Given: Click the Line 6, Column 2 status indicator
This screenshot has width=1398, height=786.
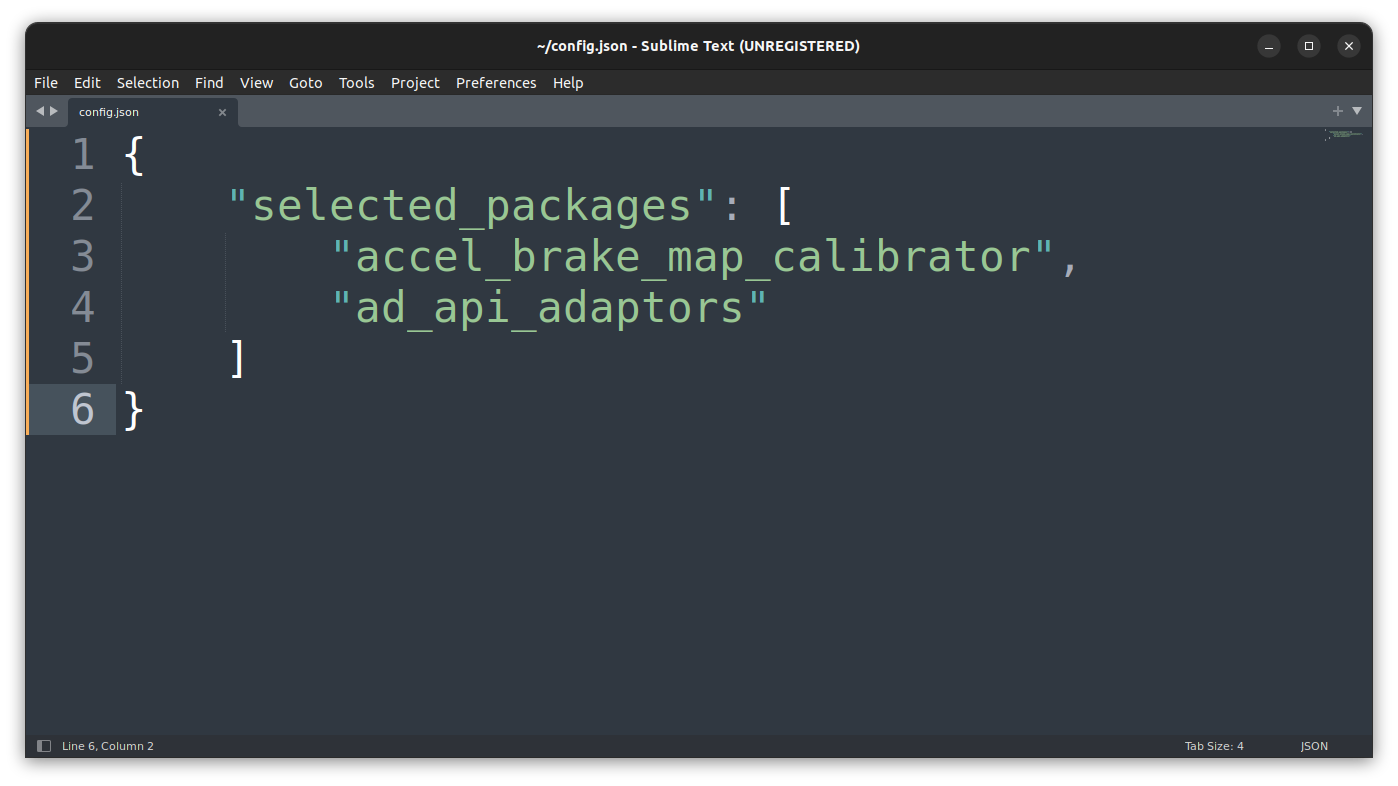Looking at the screenshot, I should (107, 745).
